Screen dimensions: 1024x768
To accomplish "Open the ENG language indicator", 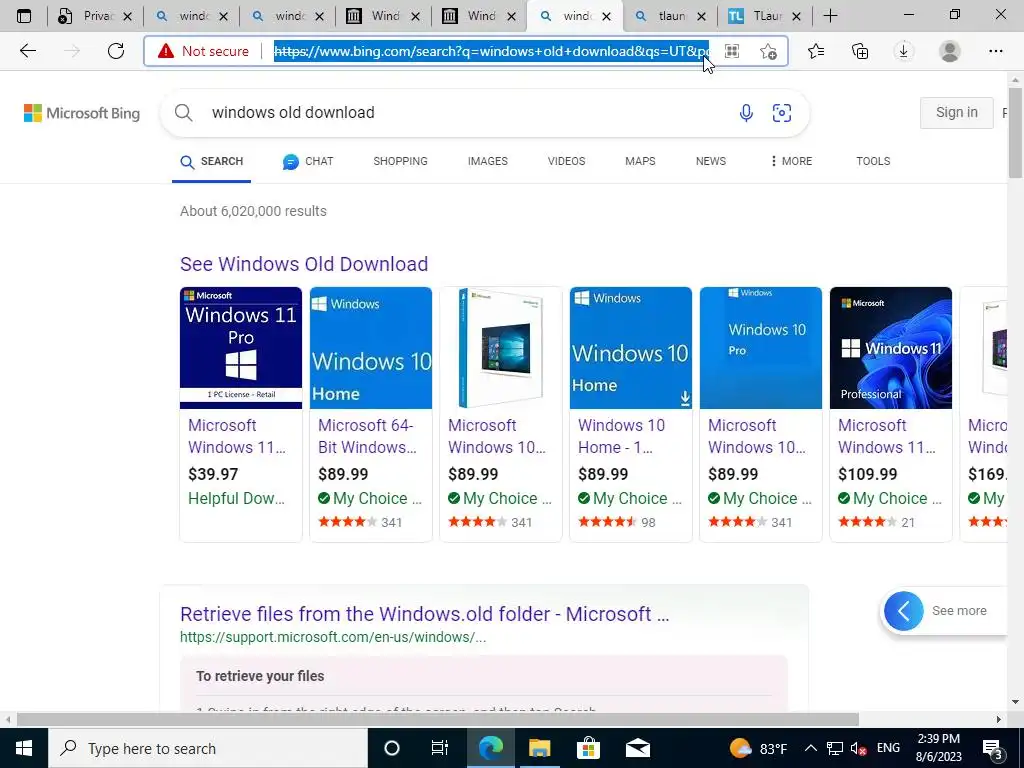I will click(888, 748).
